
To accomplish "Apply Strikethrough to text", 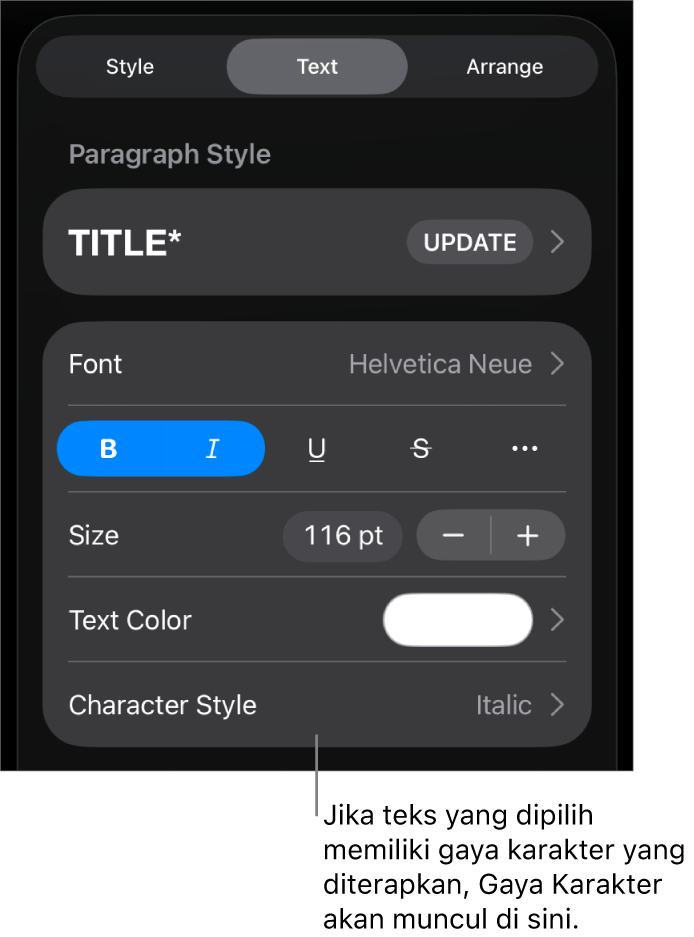I will (421, 450).
